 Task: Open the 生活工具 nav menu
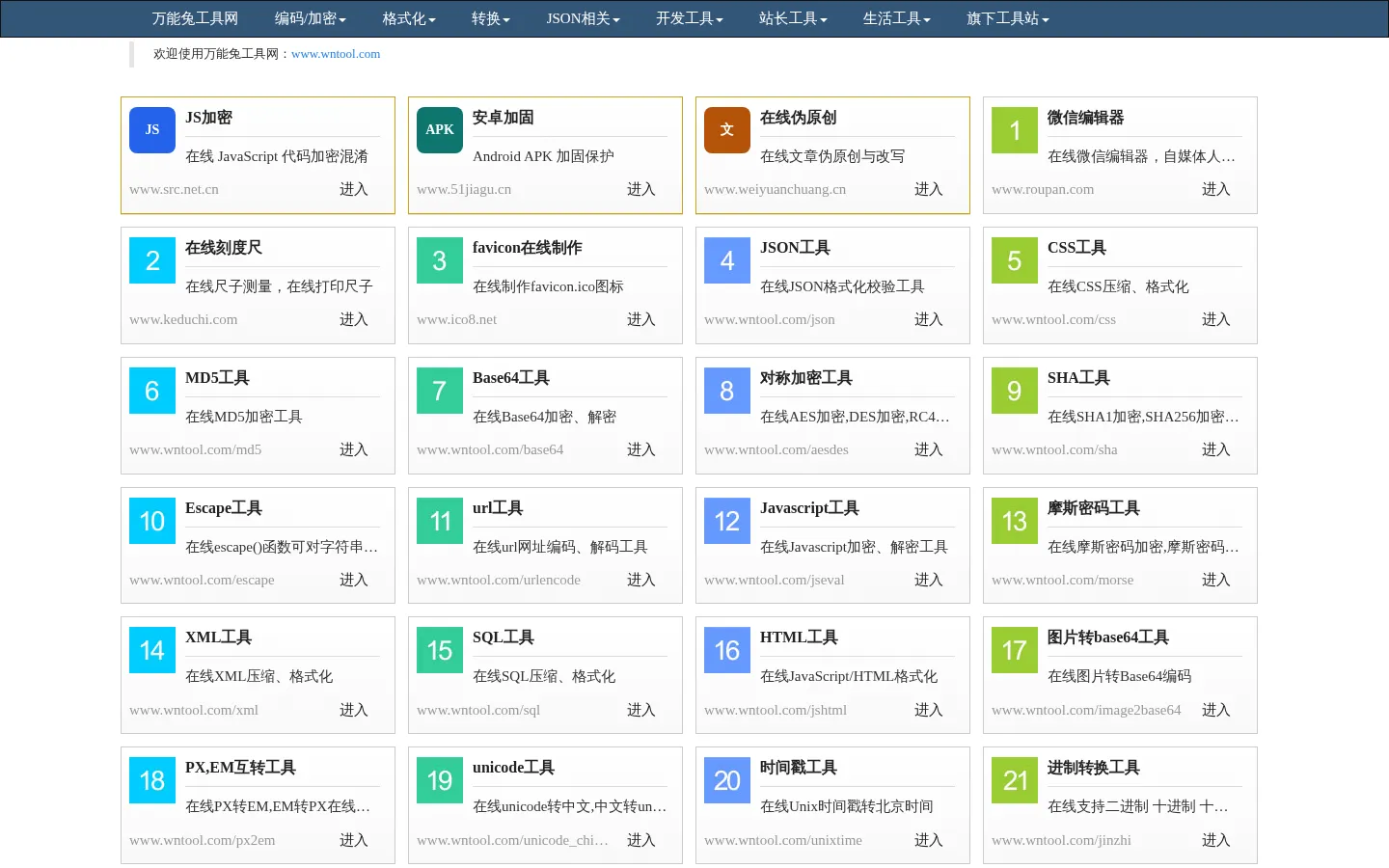tap(897, 18)
